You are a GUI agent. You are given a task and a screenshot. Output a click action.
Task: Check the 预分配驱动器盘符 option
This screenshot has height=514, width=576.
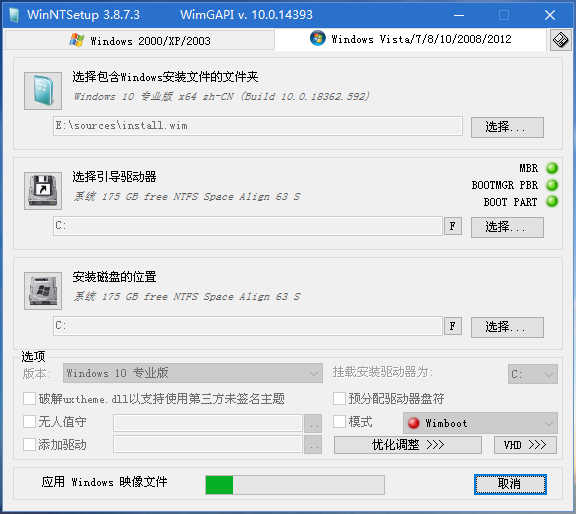click(x=339, y=398)
